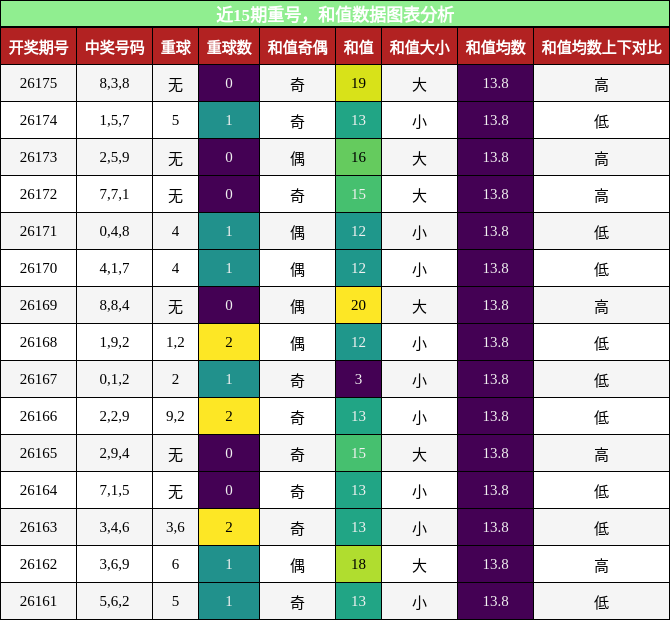Select period number 26175

38,83
